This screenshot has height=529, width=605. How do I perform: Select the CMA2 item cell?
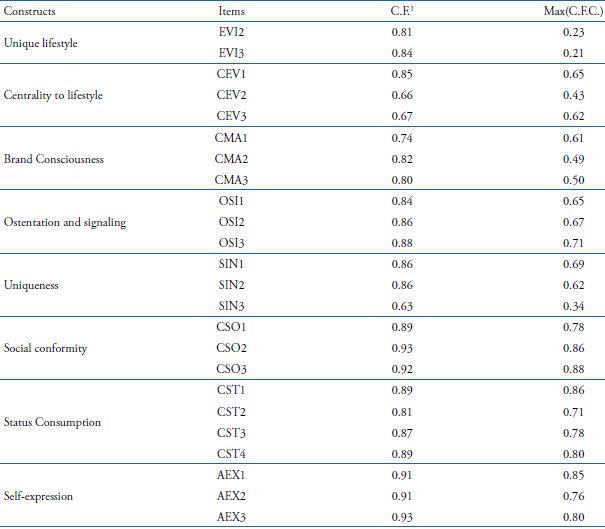coord(231,158)
